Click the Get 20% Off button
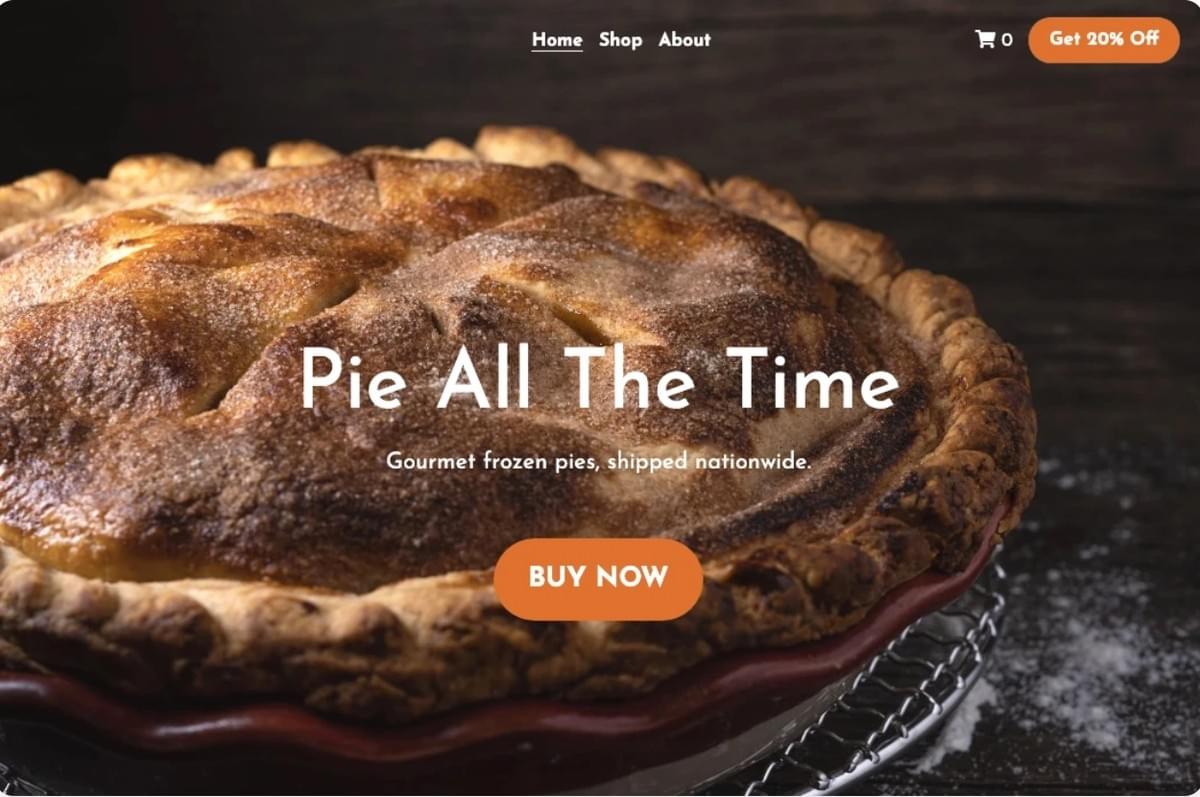Screen dimensions: 1200x797 (x=1104, y=39)
